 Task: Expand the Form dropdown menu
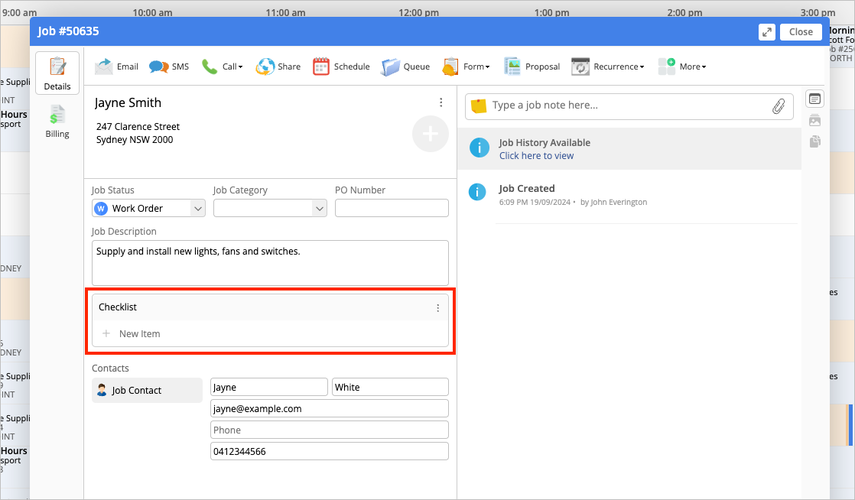(x=466, y=67)
